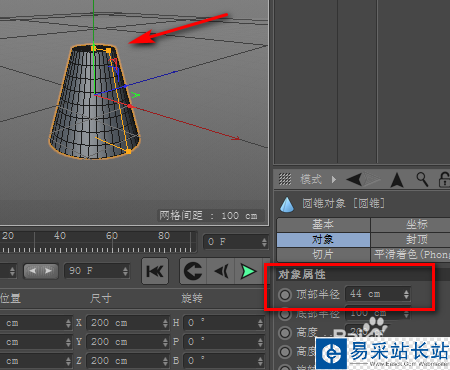450x370 pixels.
Task: Toggle the 底部半径 animation circle
Action: pyautogui.click(x=285, y=314)
